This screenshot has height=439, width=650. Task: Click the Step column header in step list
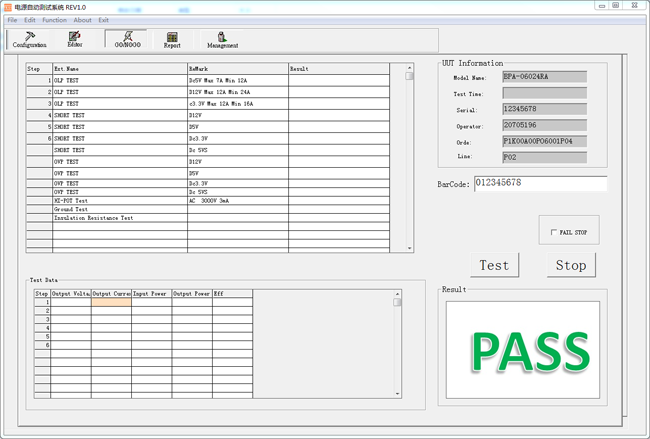(x=39, y=69)
